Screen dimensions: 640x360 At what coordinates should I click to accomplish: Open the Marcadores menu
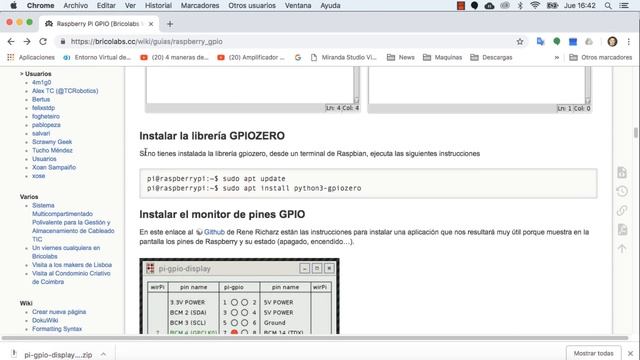click(x=200, y=6)
